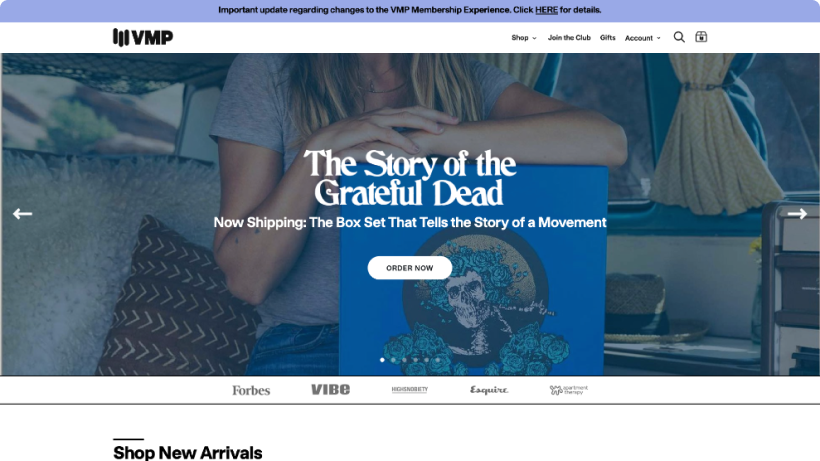The height and width of the screenshot is (461, 820).
Task: Follow the HERE link in banner
Action: [546, 10]
